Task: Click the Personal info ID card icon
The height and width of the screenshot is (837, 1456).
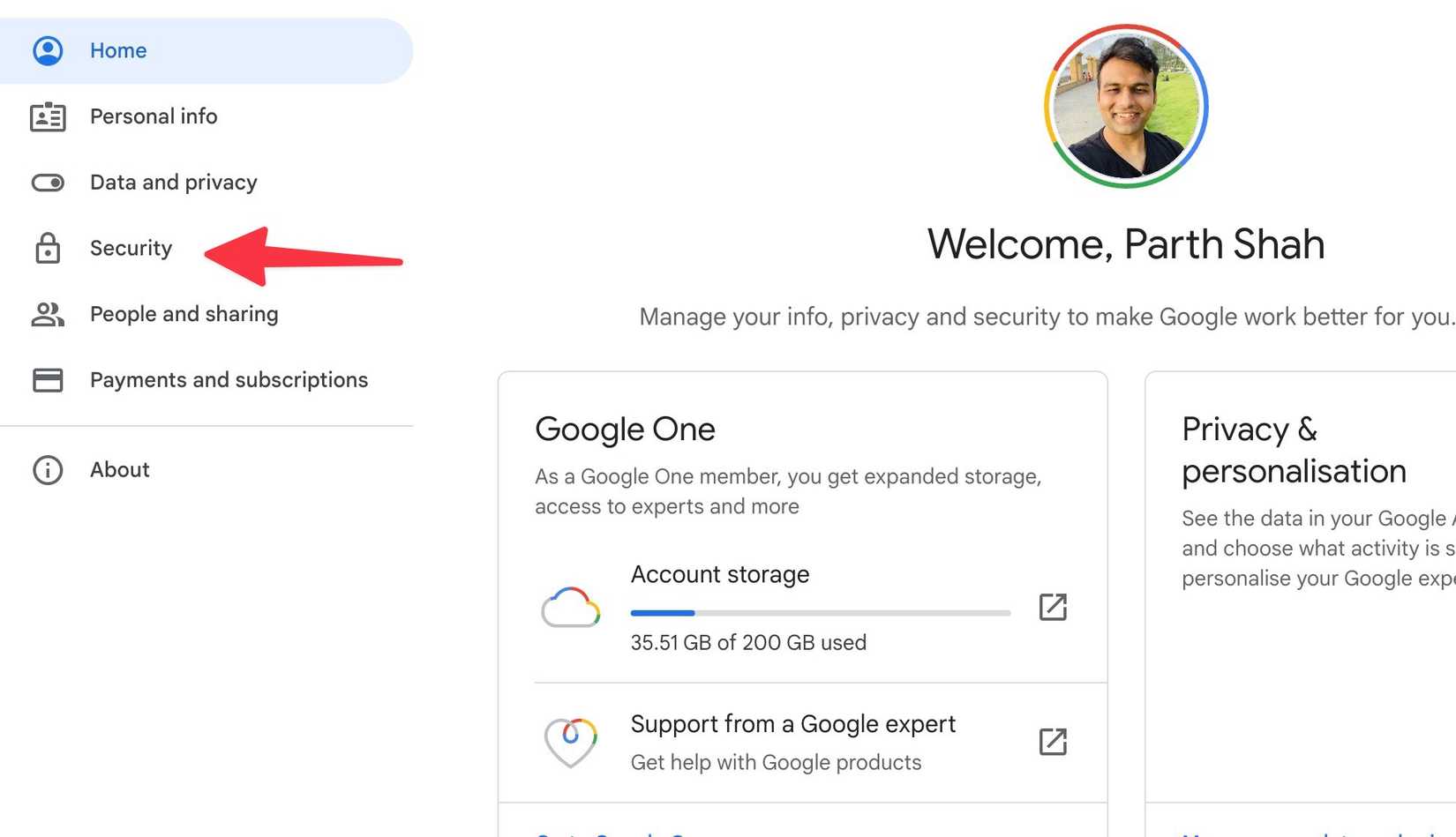Action: point(48,116)
